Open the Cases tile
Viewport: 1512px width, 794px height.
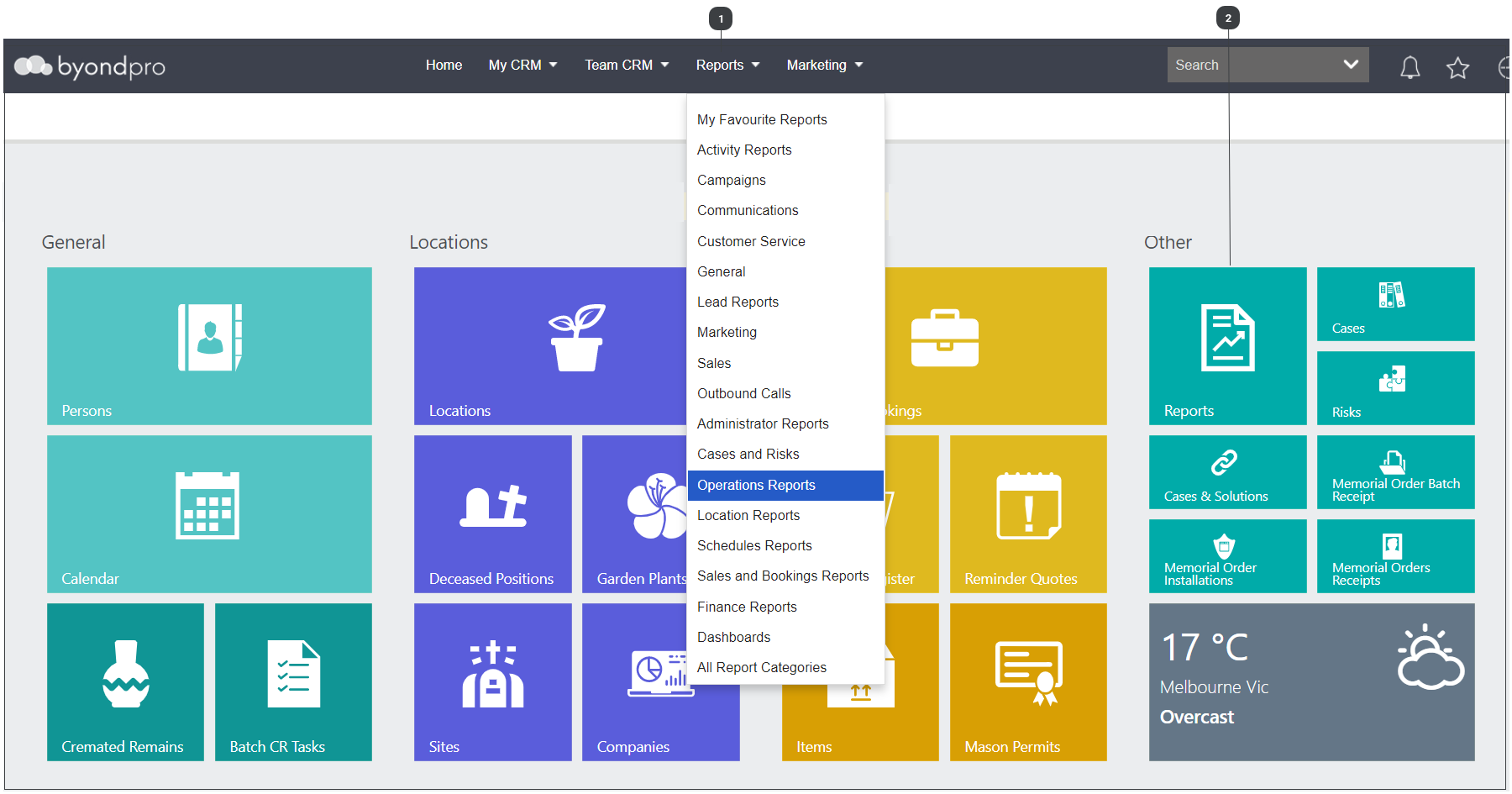(1395, 303)
